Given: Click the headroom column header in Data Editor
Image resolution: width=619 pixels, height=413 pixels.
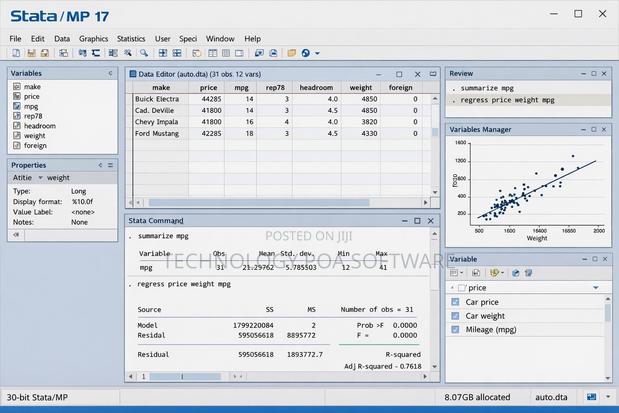Looking at the screenshot, I should (316, 88).
